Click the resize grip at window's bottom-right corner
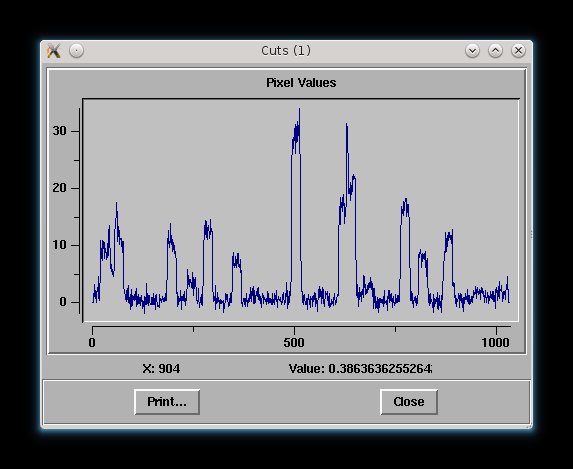This screenshot has height=469, width=573. [x=530, y=426]
